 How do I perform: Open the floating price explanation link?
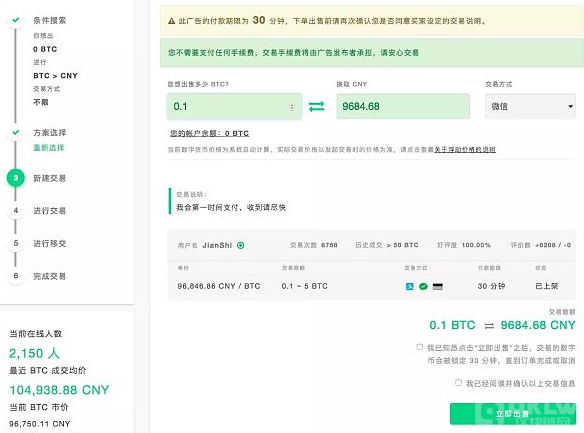(465, 150)
